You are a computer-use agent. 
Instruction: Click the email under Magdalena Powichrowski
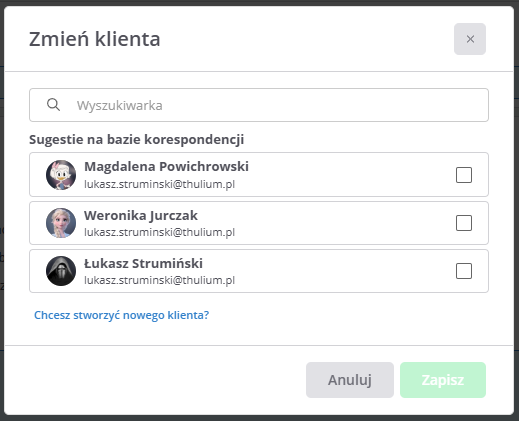tap(159, 184)
